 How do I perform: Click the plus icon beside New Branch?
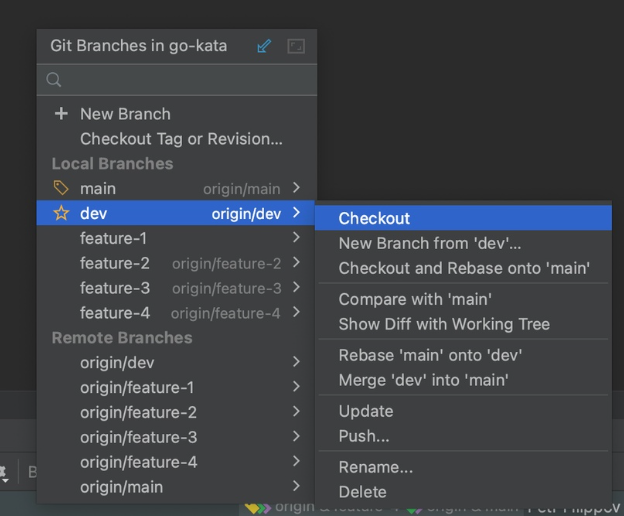(x=61, y=114)
